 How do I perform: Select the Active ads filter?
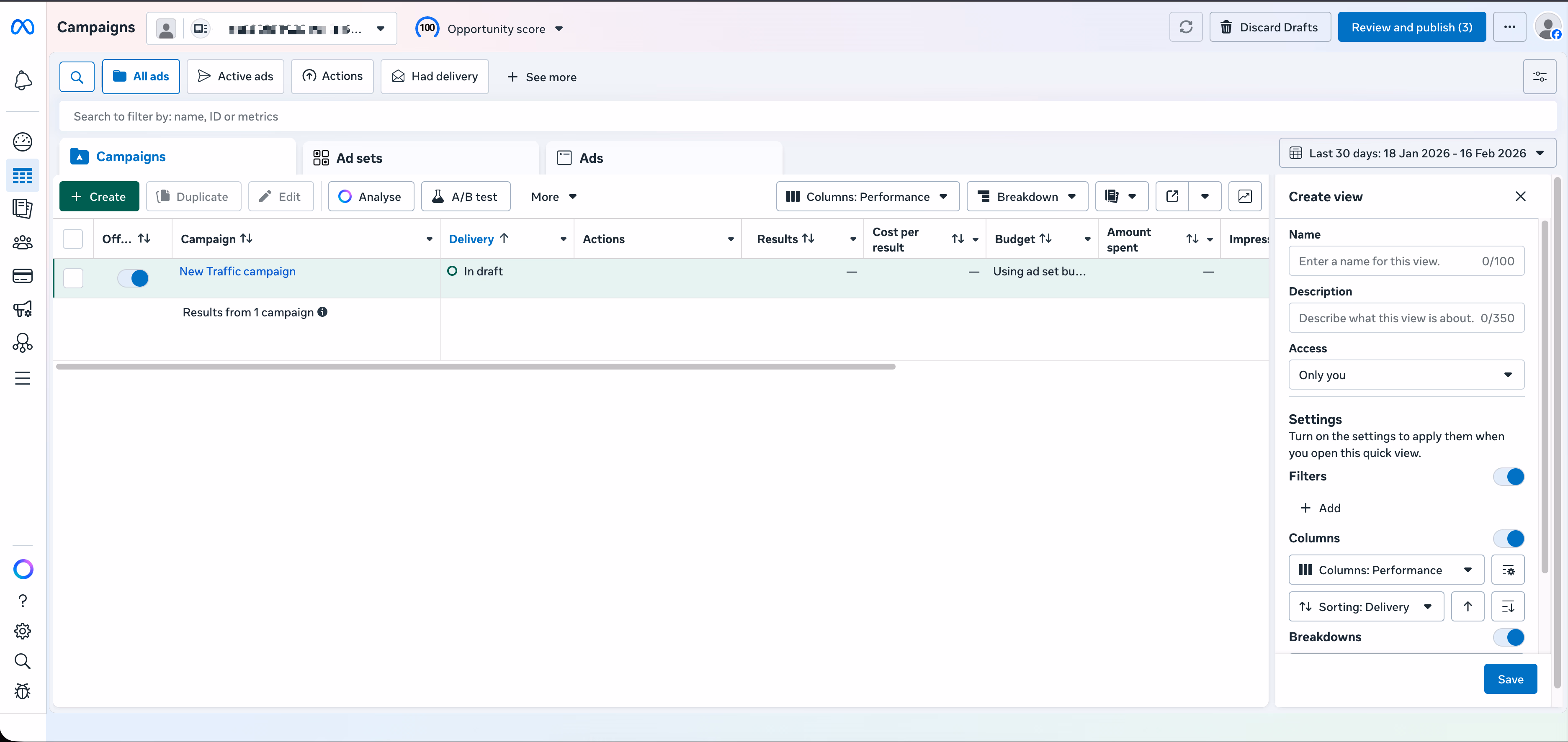[x=235, y=76]
